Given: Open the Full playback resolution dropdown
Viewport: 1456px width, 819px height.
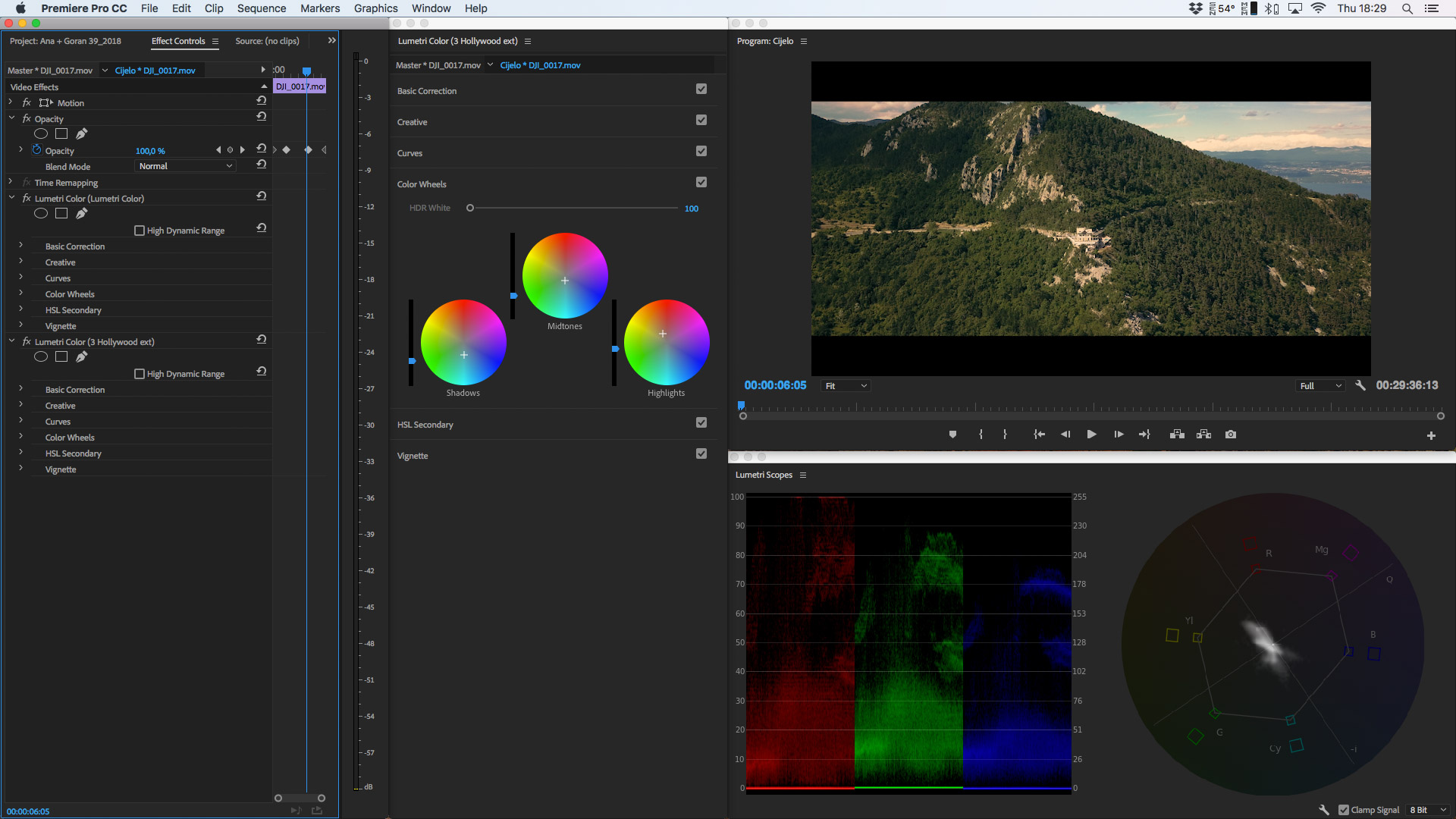Looking at the screenshot, I should point(1320,386).
